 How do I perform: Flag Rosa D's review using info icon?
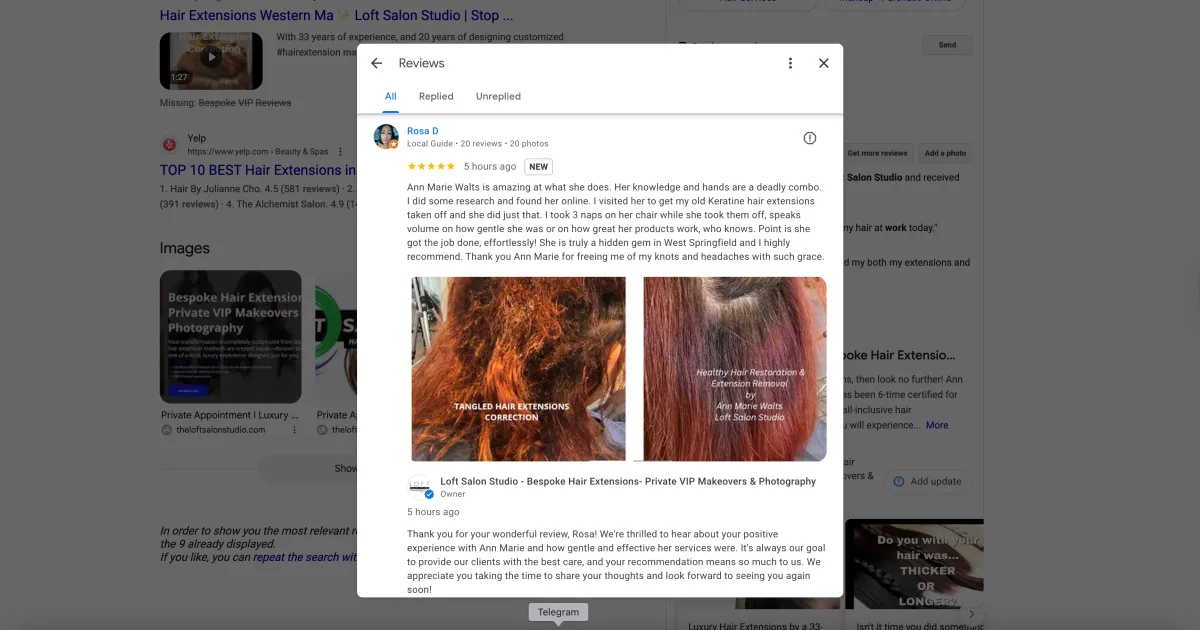click(810, 138)
